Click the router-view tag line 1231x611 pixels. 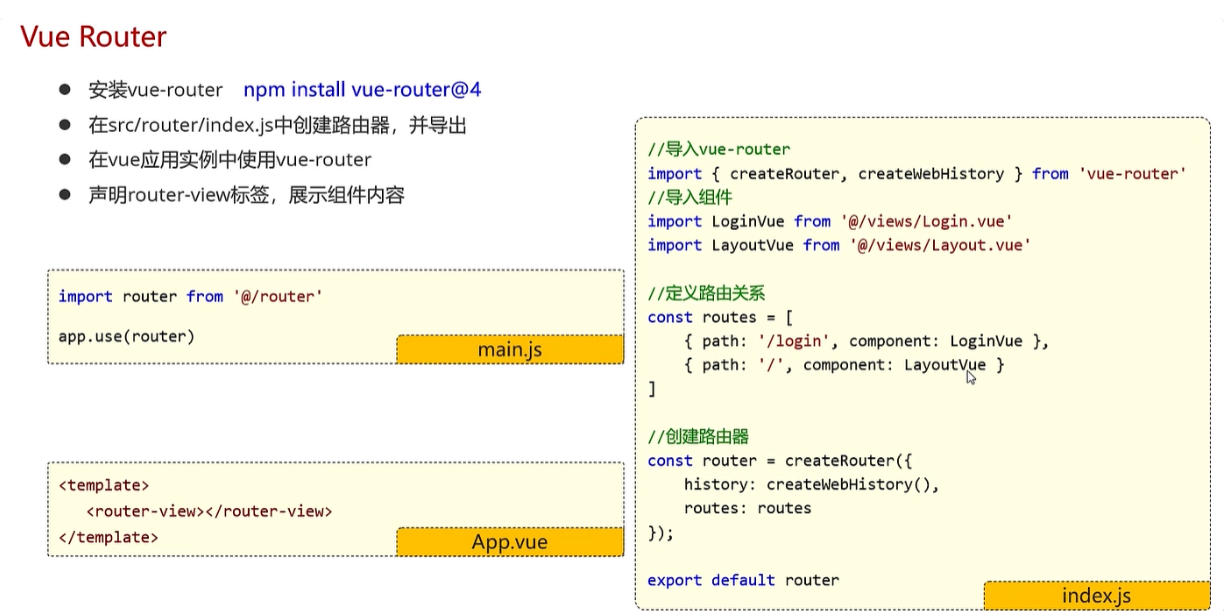[208, 511]
